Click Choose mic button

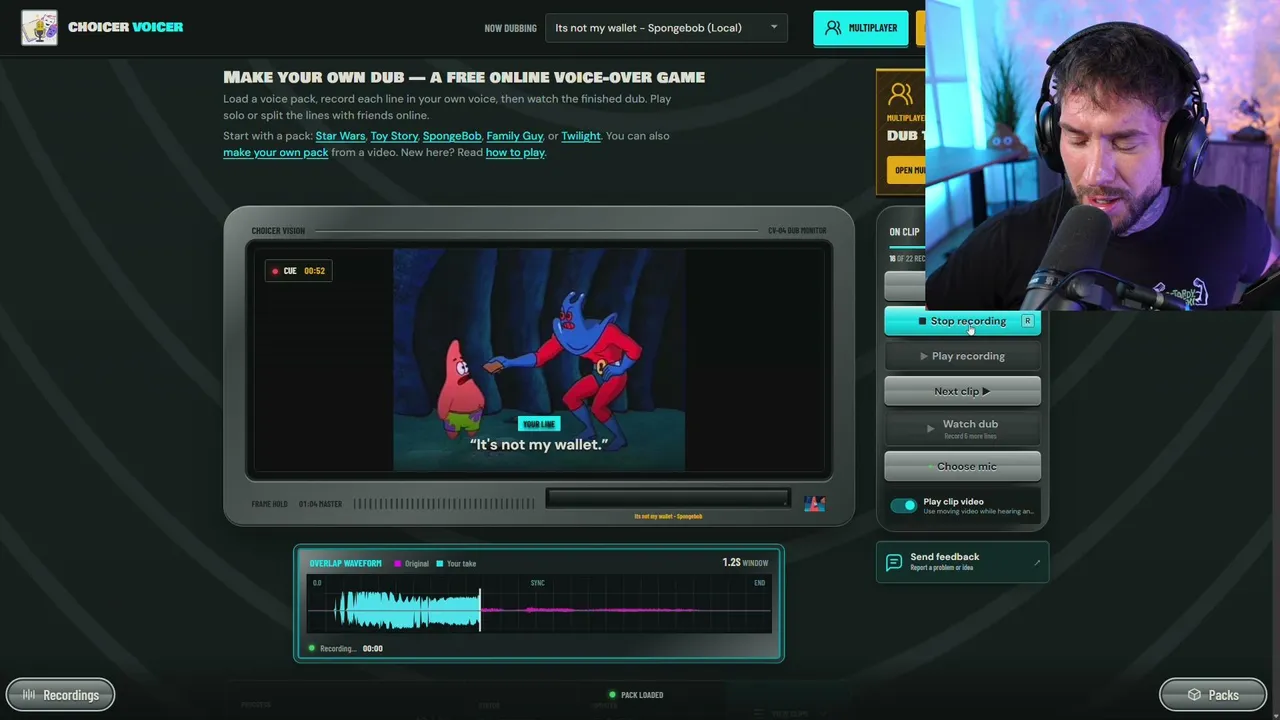pyautogui.click(x=962, y=466)
